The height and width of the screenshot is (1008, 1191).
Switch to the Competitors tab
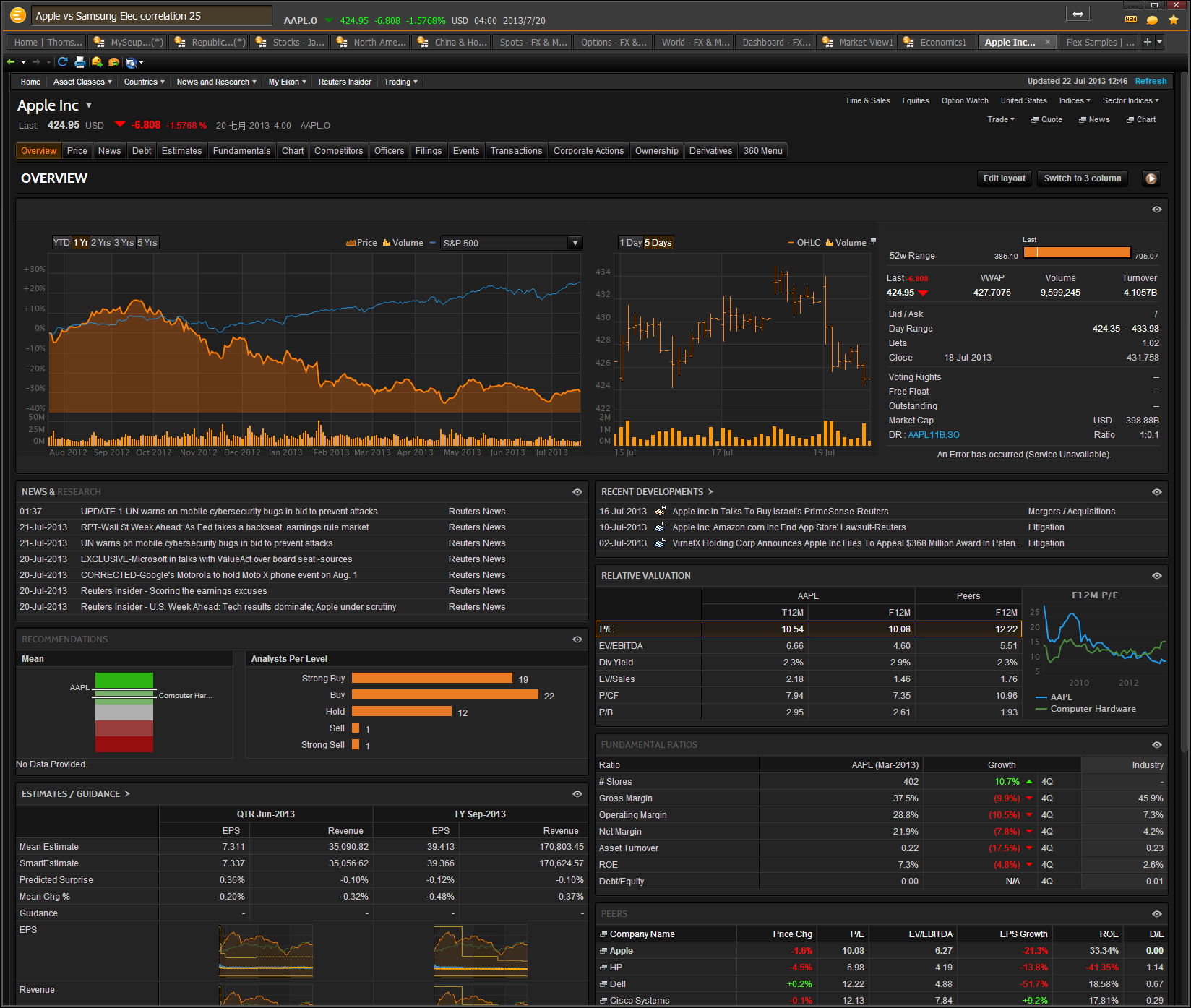(338, 151)
